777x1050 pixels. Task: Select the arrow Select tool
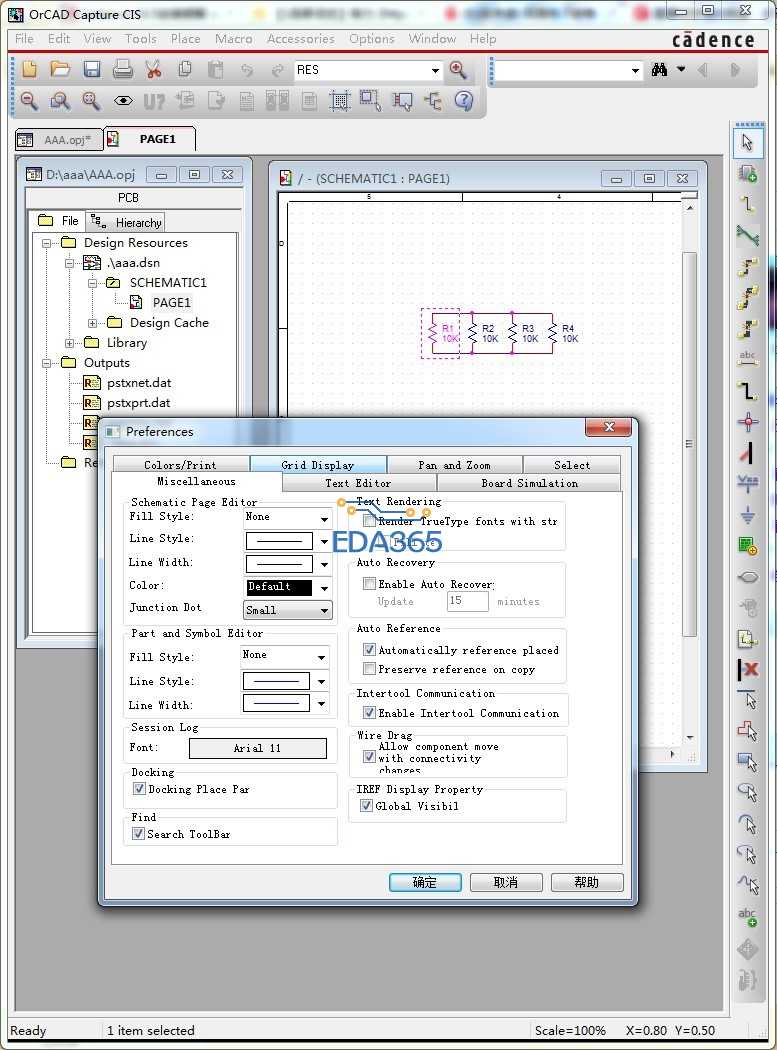coord(748,142)
